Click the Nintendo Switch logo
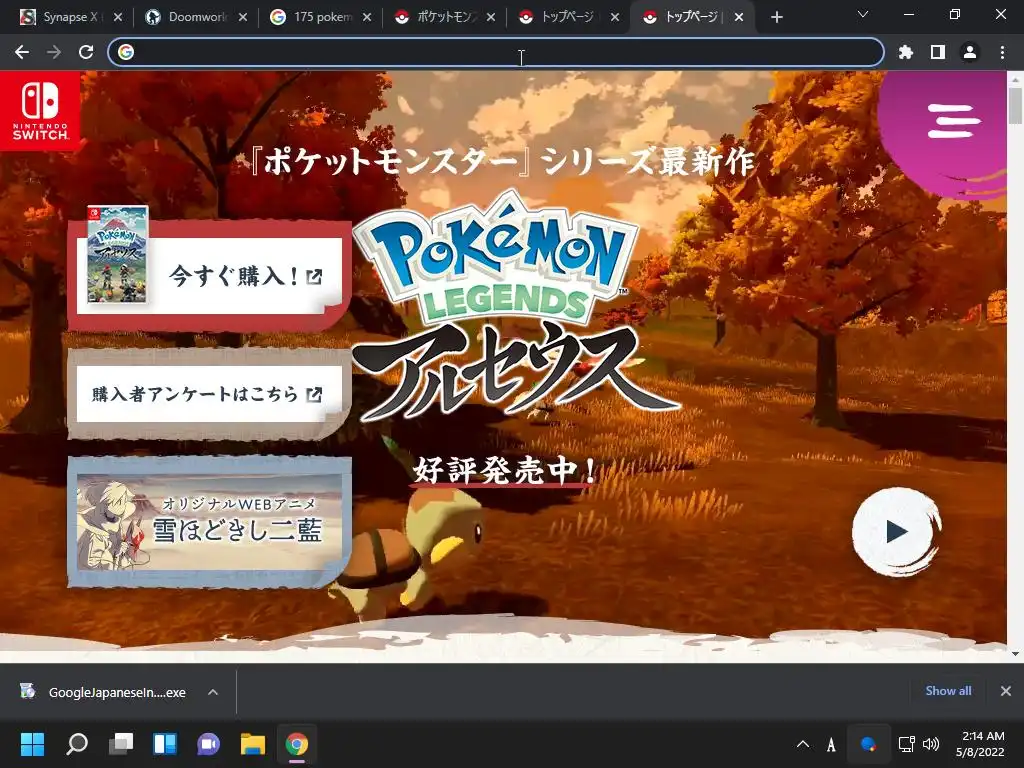 point(40,111)
